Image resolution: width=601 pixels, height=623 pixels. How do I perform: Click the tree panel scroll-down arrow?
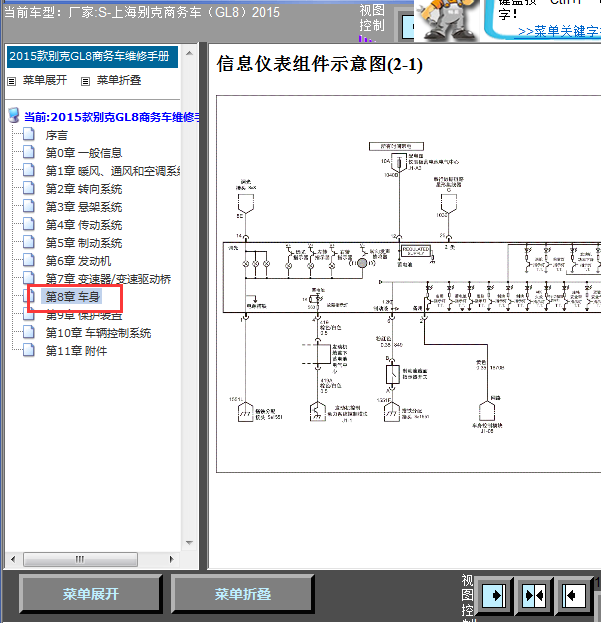189,543
